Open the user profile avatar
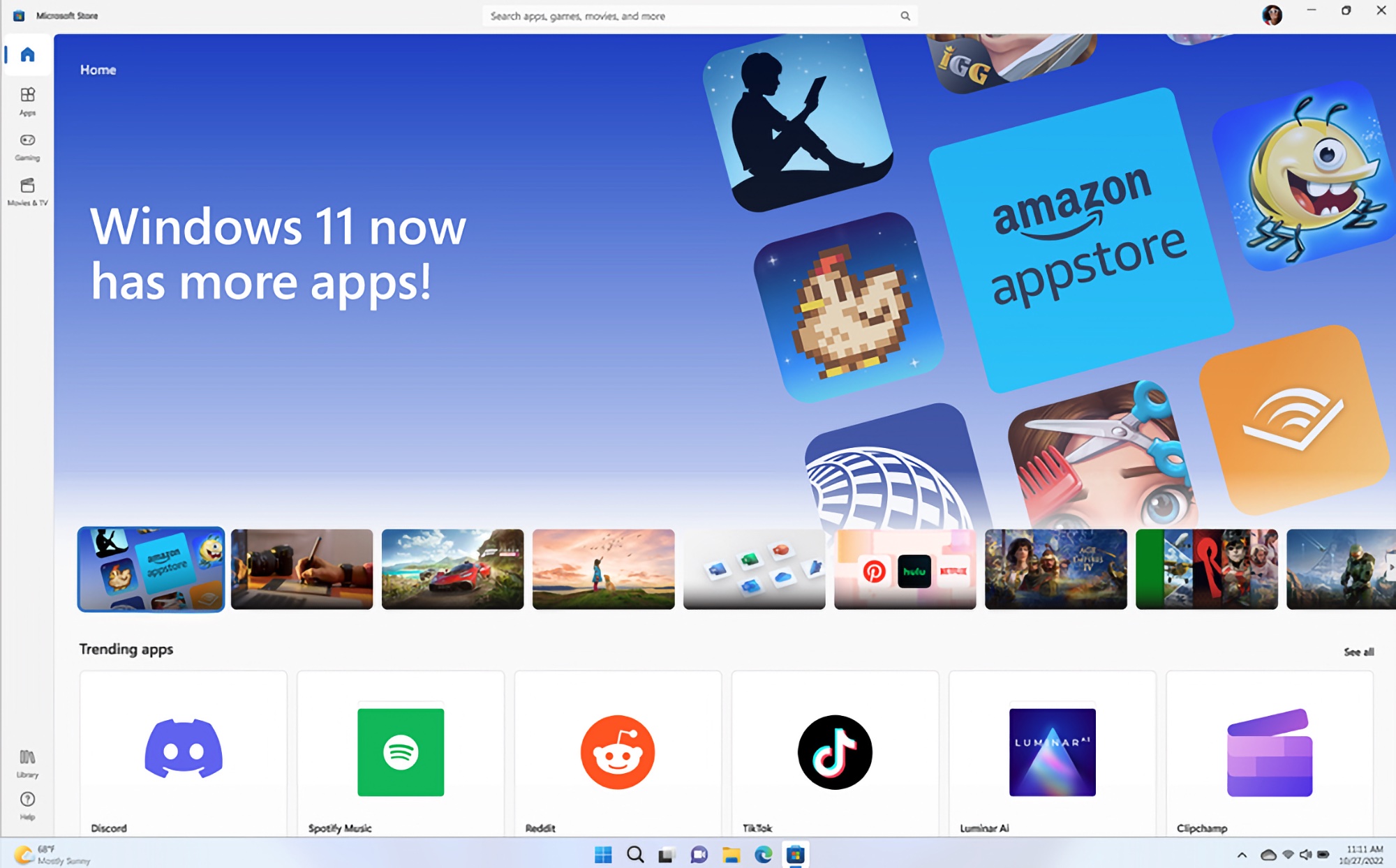 point(1271,15)
